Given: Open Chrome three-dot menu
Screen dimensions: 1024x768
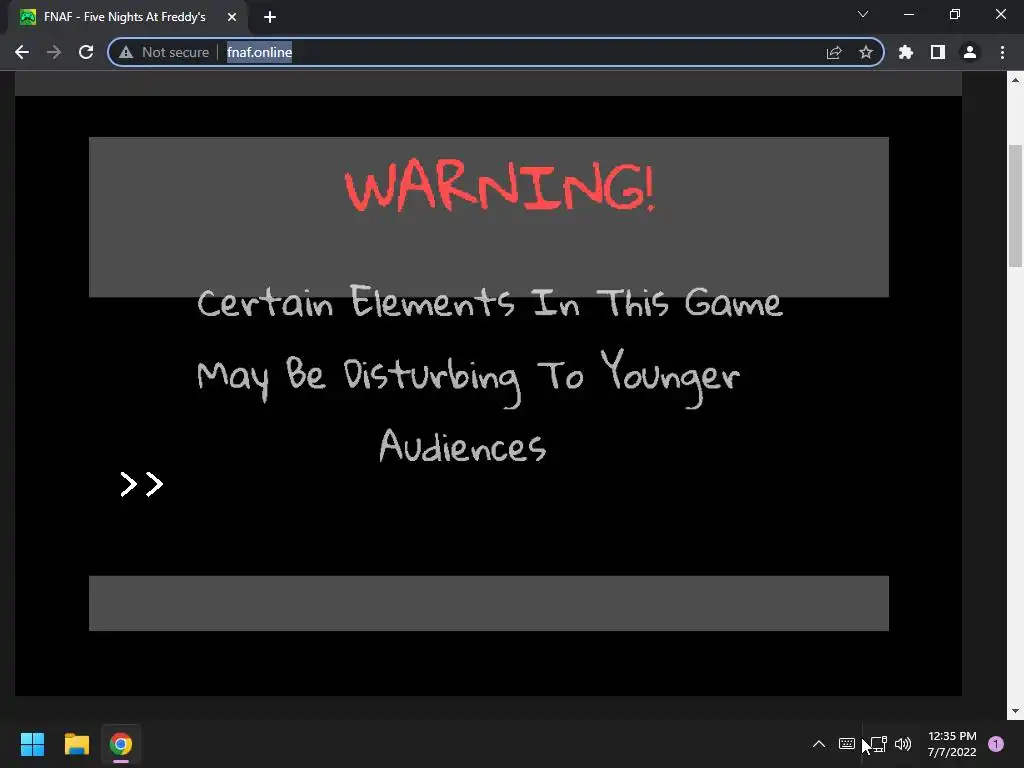Looking at the screenshot, I should [1002, 52].
